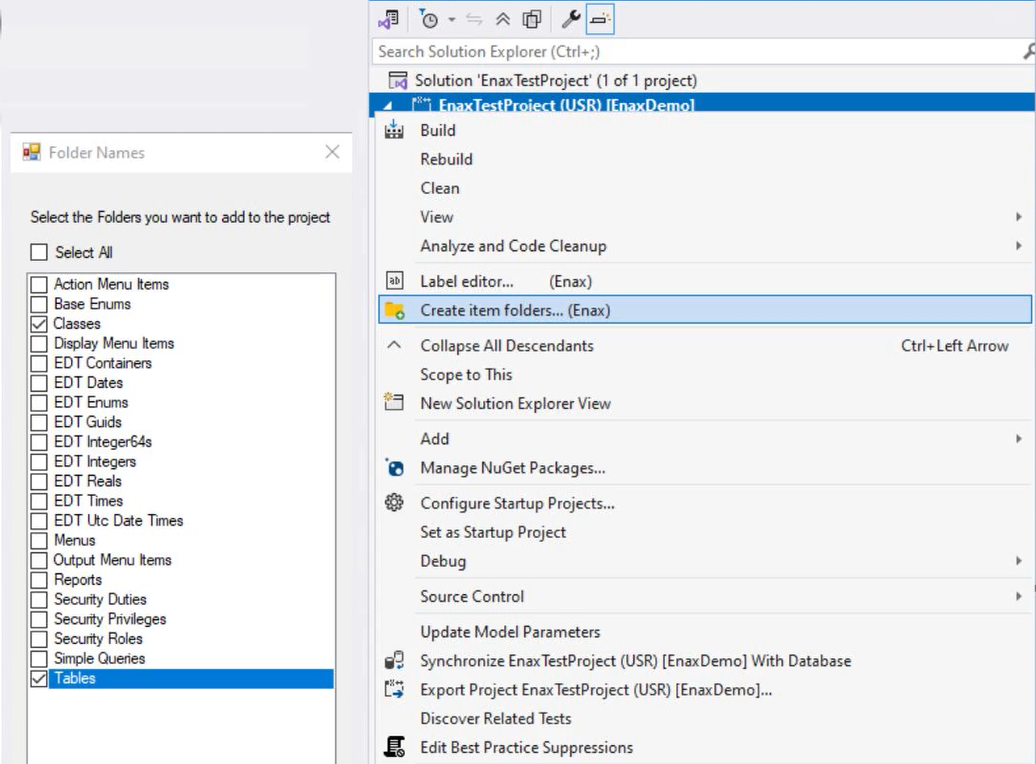Expand the View submenu arrow
This screenshot has width=1036, height=764.
[1019, 217]
